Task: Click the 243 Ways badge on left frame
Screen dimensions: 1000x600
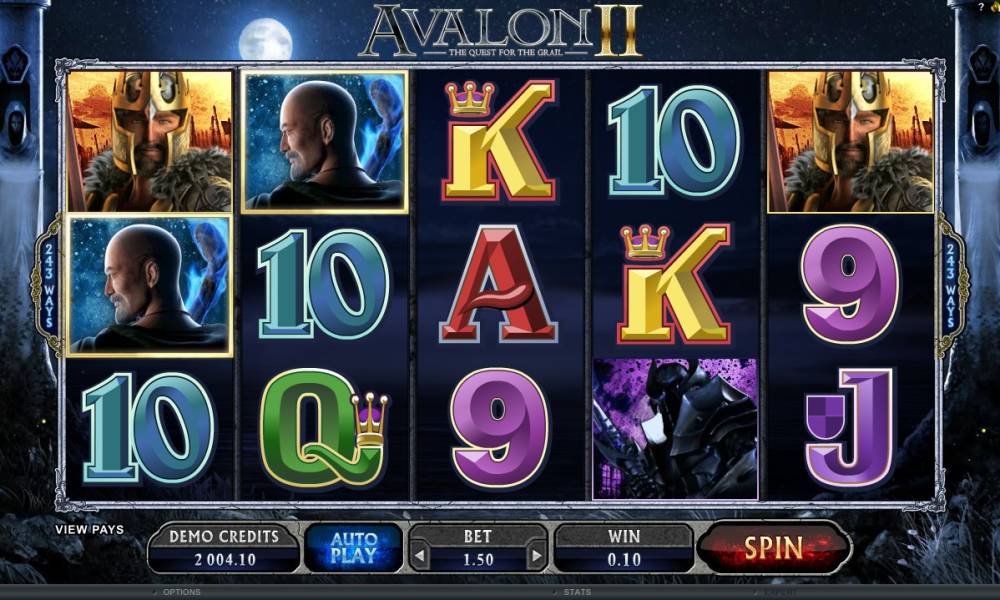Action: 48,286
